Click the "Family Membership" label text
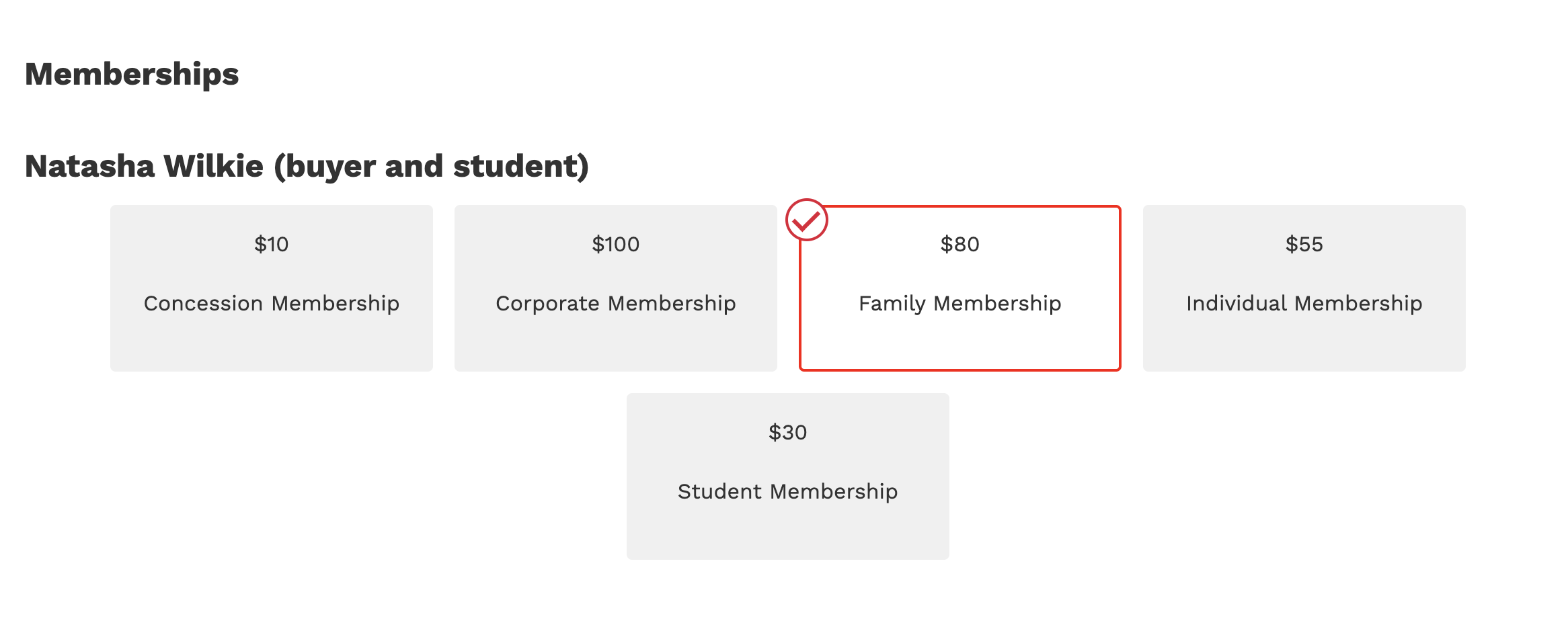This screenshot has height=629, width=1568. click(959, 303)
